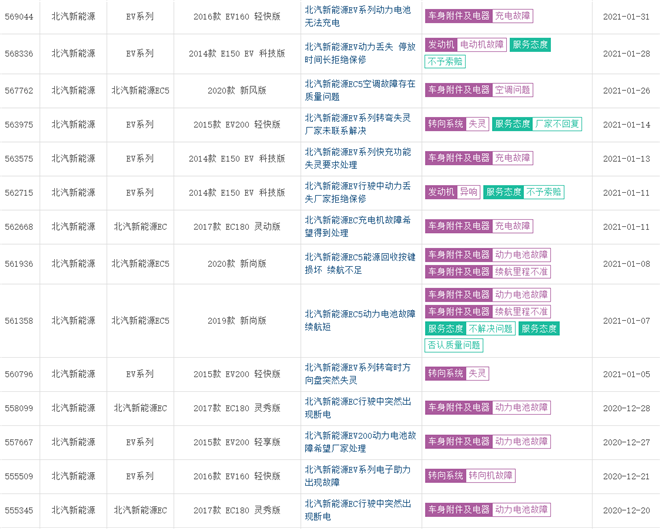Click the 转向系统 tag in row 563975

click(x=445, y=124)
